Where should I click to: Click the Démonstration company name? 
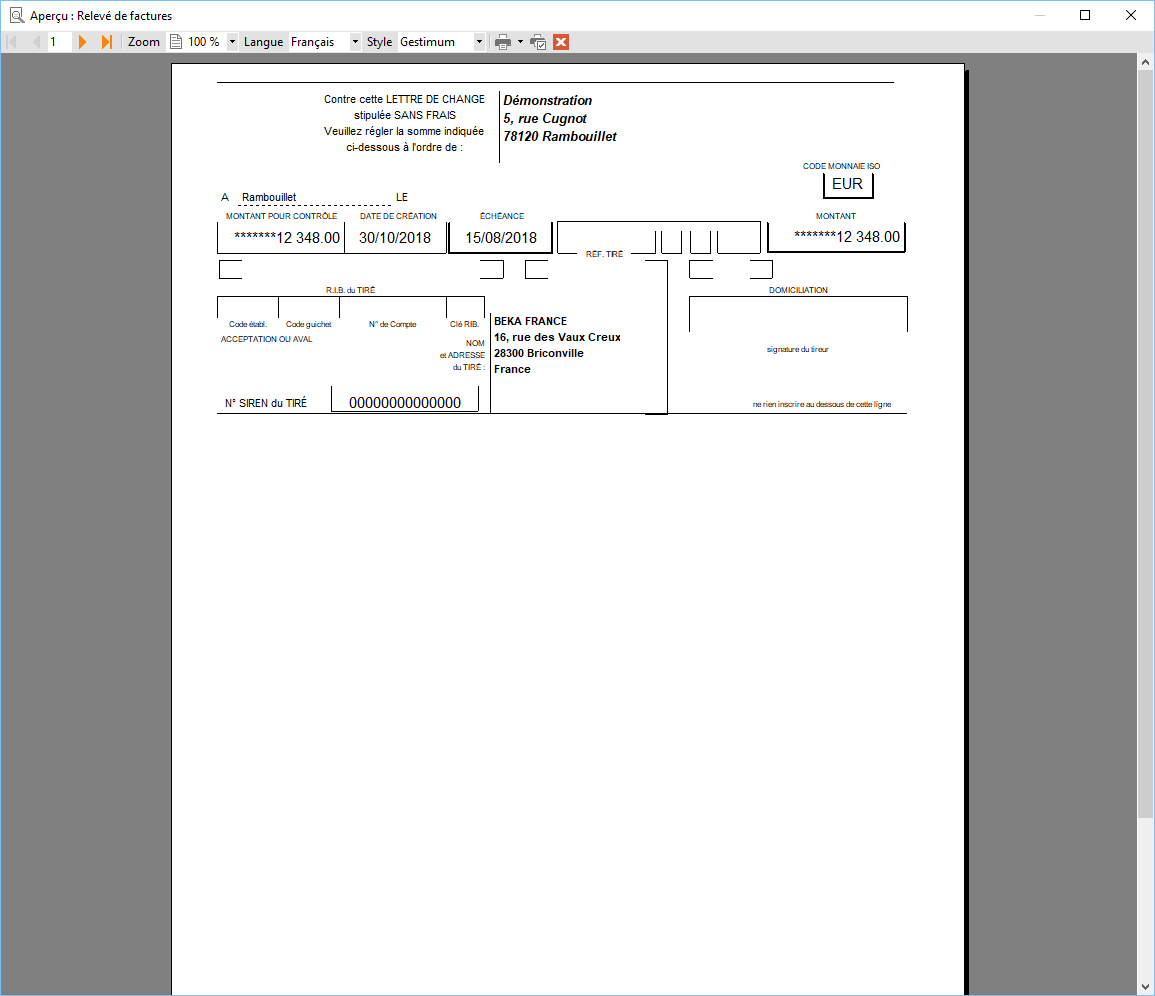tap(547, 101)
